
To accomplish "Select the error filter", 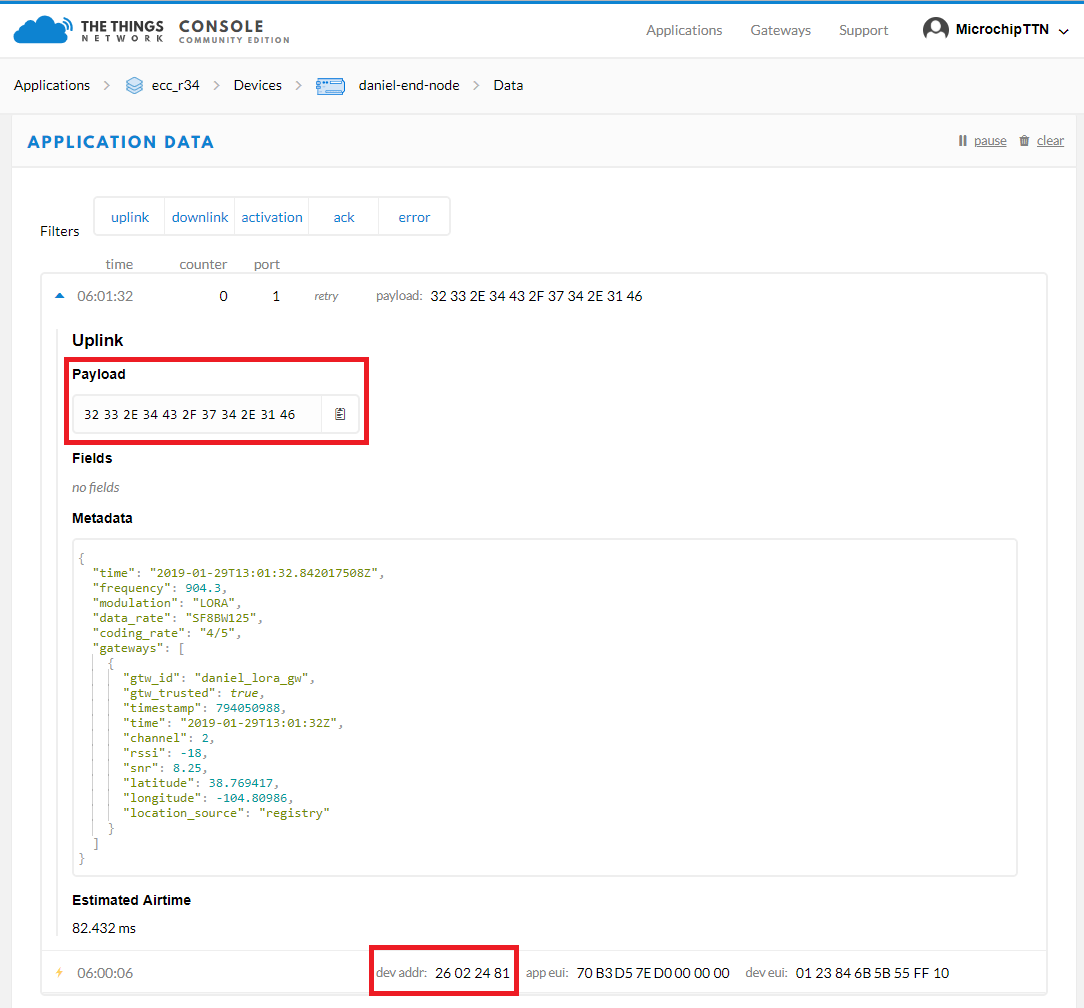I will [414, 217].
